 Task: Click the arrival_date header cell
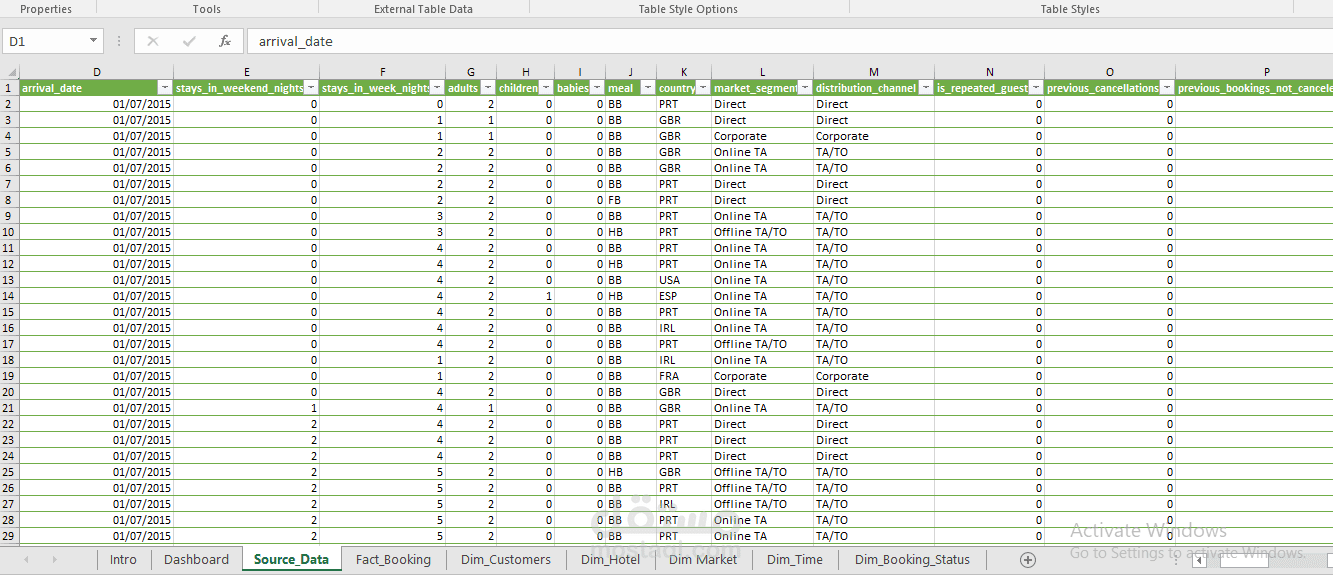coord(96,88)
